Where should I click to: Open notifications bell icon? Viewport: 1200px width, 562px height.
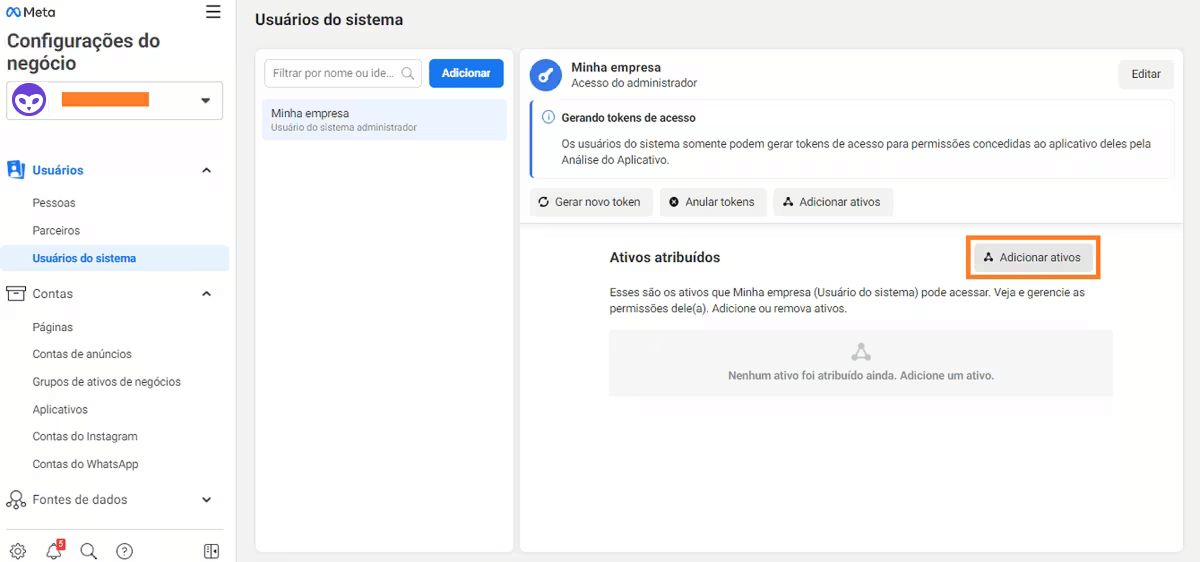click(x=54, y=551)
